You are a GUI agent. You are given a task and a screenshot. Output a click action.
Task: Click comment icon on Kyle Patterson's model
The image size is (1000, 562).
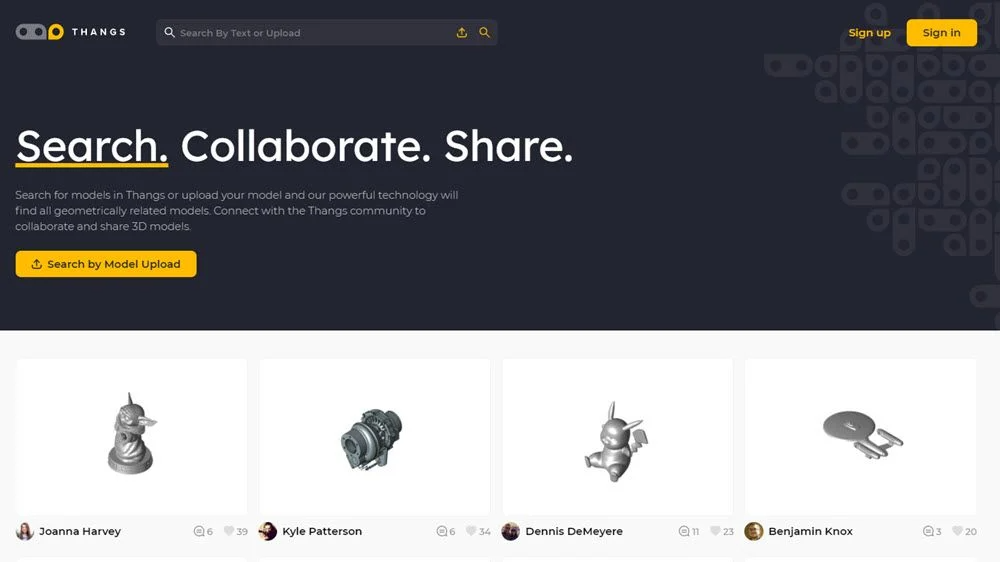coord(441,531)
